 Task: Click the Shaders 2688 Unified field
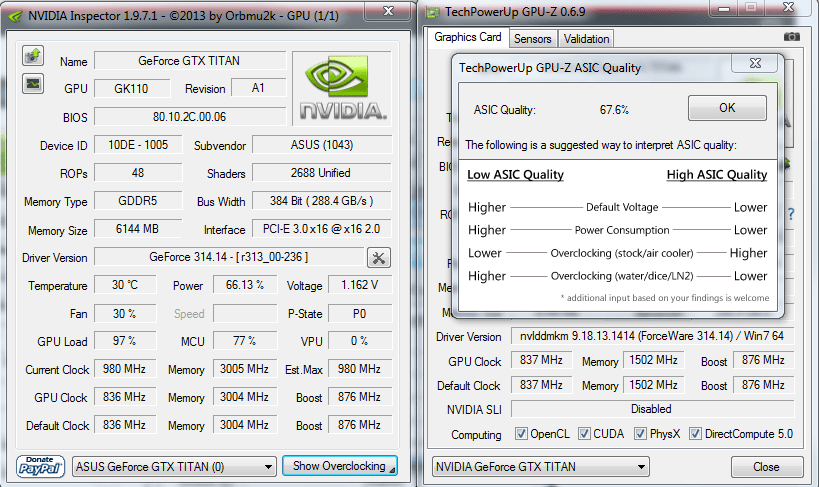[322, 173]
